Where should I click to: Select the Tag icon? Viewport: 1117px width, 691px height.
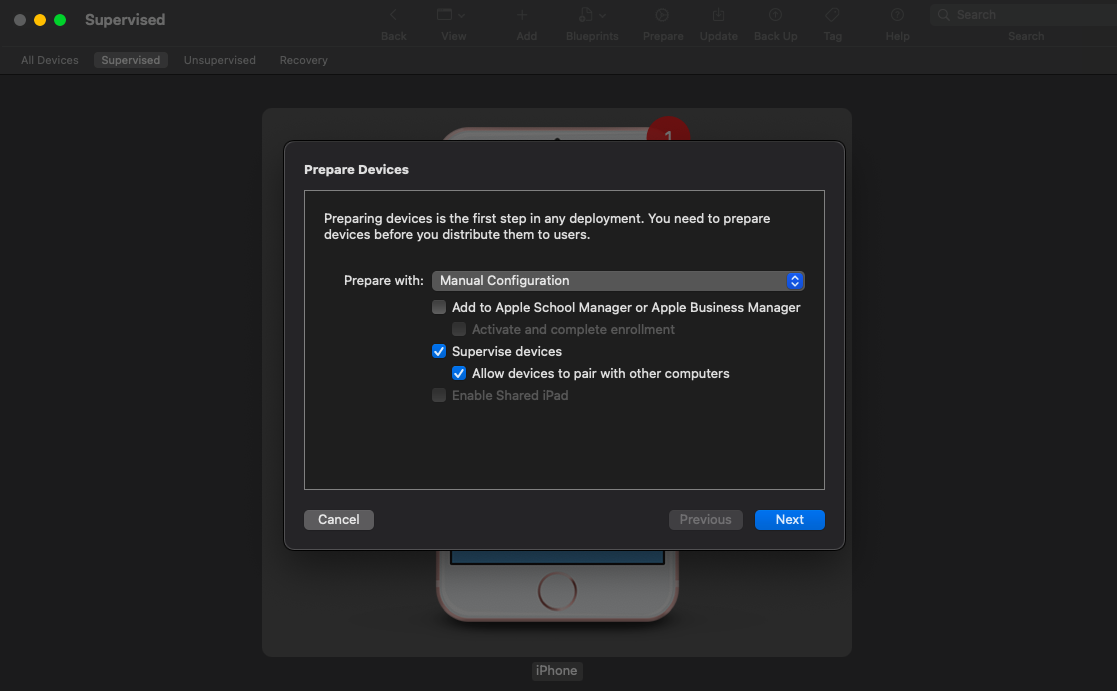[x=832, y=14]
